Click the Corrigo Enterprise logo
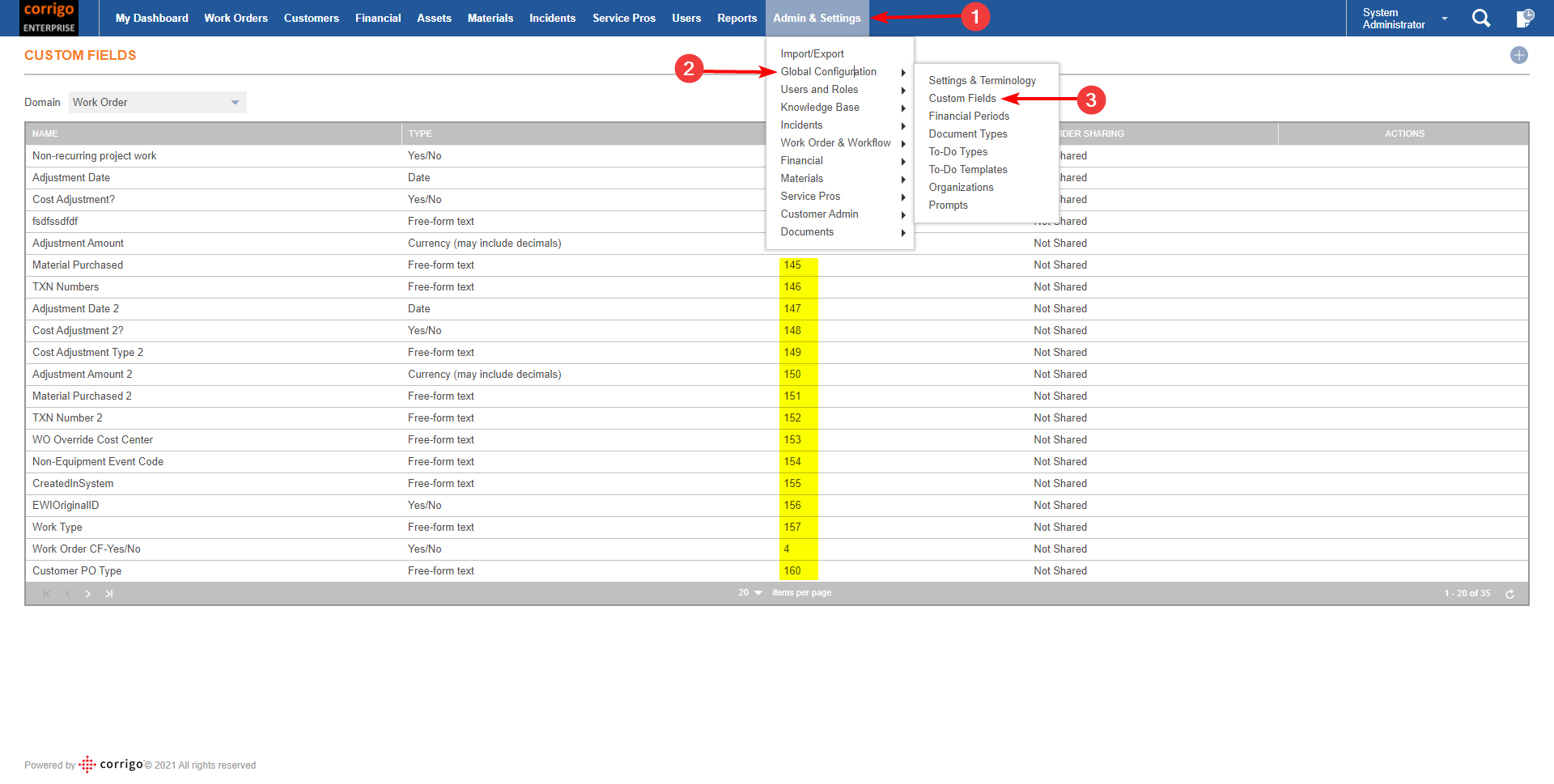Screen dimensions: 1554x784 pos(49,18)
